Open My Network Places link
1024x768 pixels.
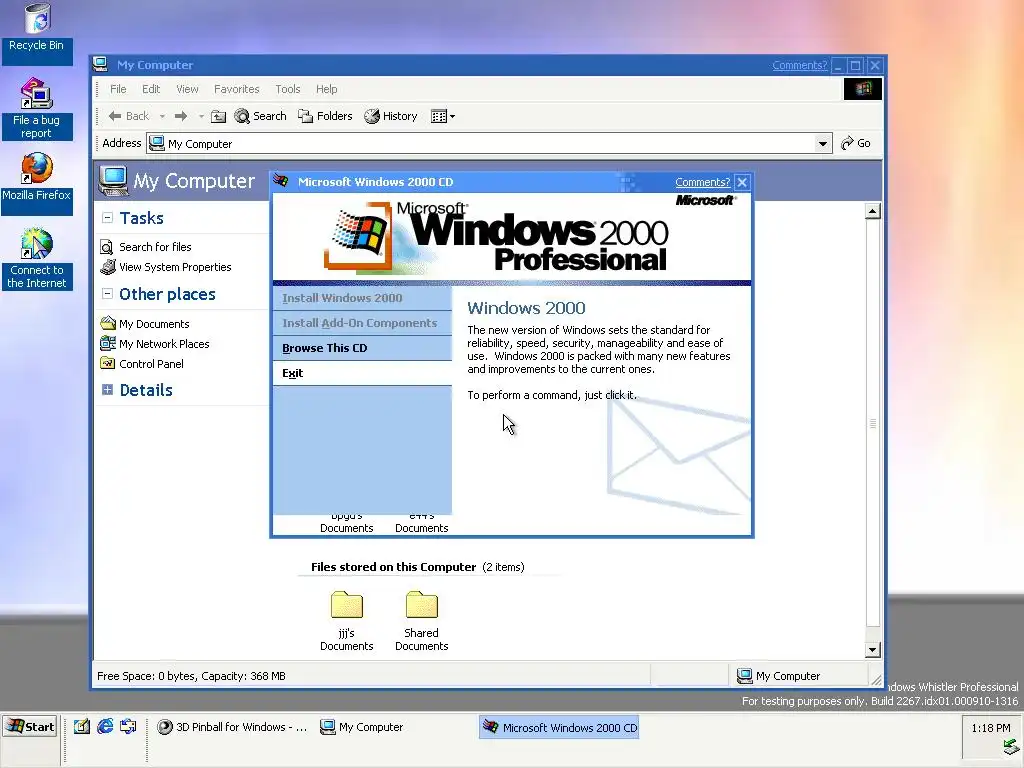(164, 344)
